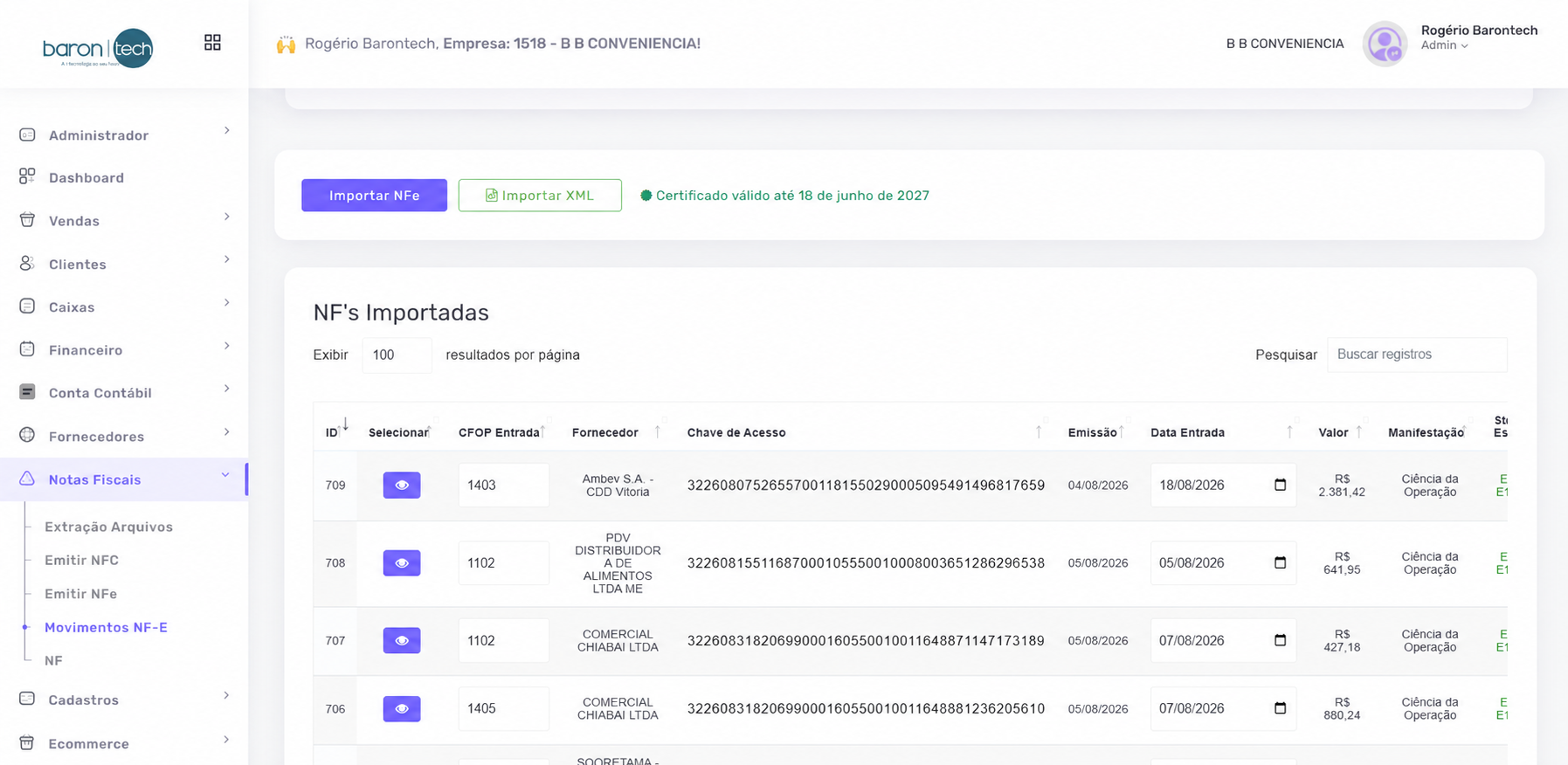The width and height of the screenshot is (1568, 765).
Task: Click value R$ 2.381,42
Action: tap(1342, 486)
